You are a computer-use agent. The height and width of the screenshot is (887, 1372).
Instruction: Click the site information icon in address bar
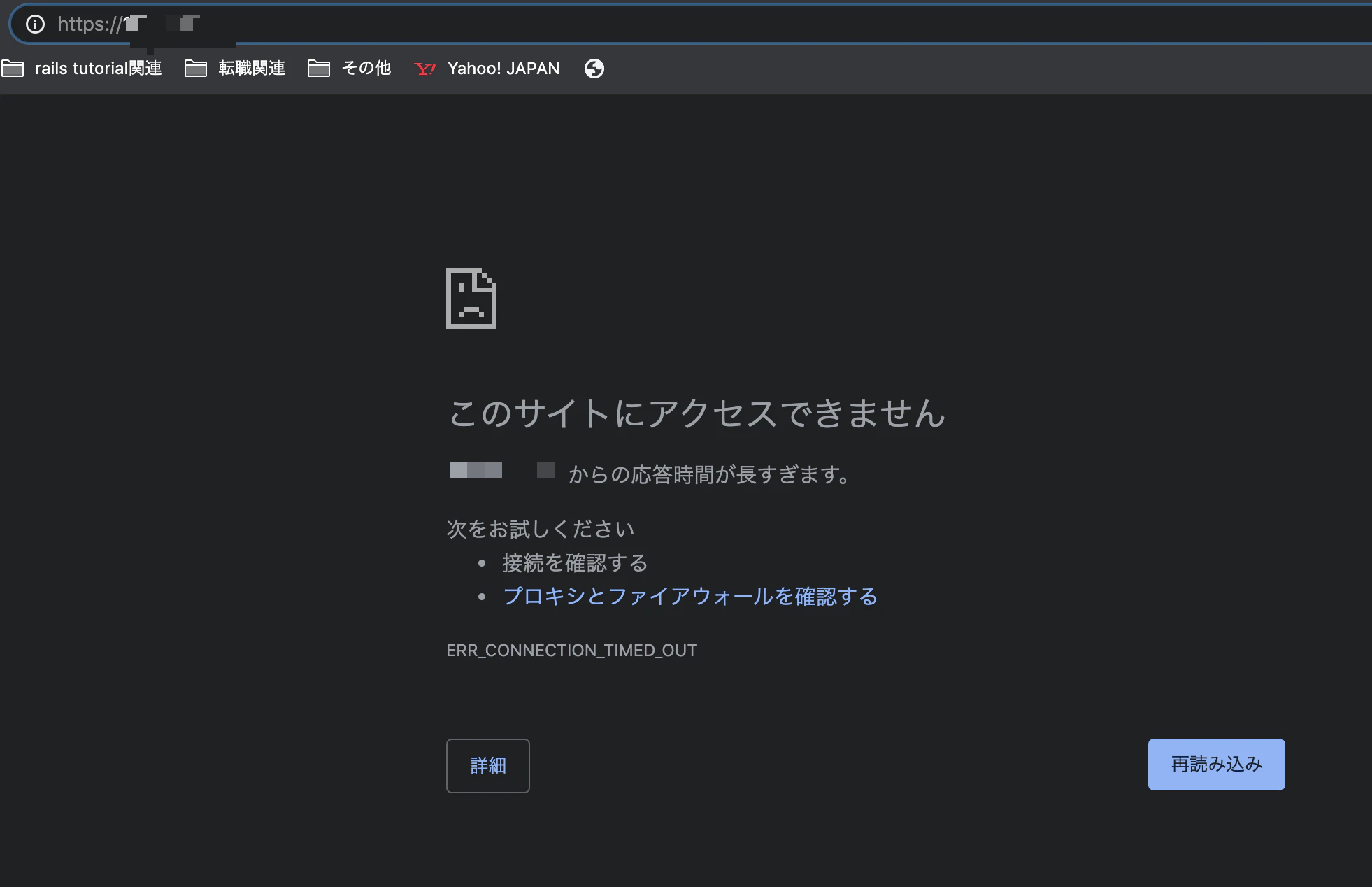point(35,24)
